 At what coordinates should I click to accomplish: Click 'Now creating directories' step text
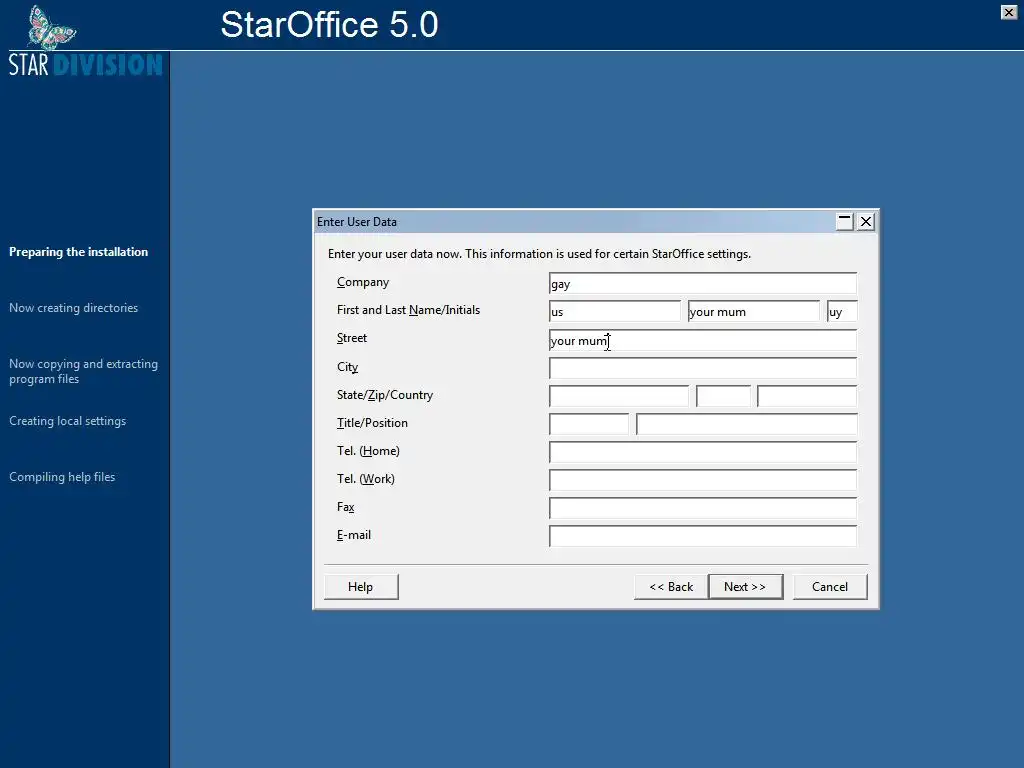pyautogui.click(x=74, y=308)
